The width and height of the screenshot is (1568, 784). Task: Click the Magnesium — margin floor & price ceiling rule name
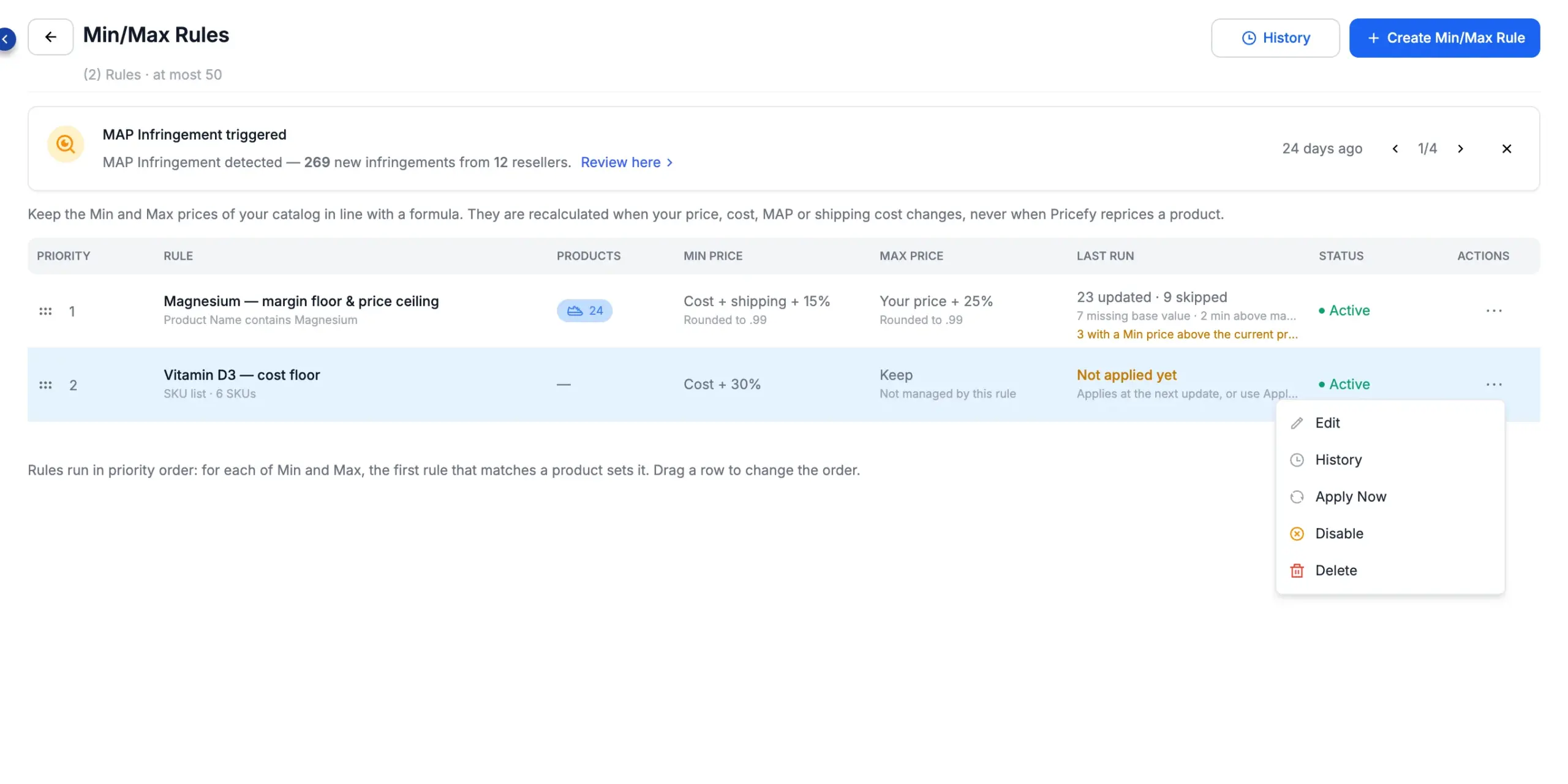[301, 301]
